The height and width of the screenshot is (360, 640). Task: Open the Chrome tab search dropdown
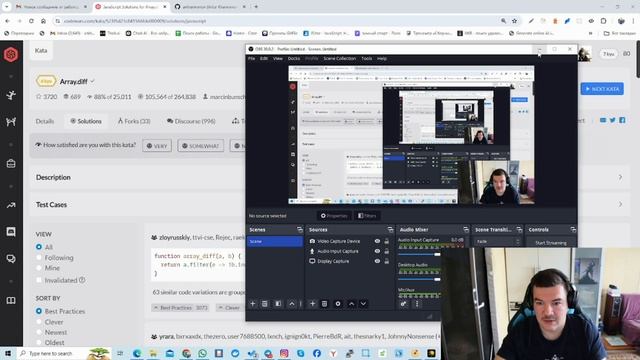pyautogui.click(x=7, y=7)
